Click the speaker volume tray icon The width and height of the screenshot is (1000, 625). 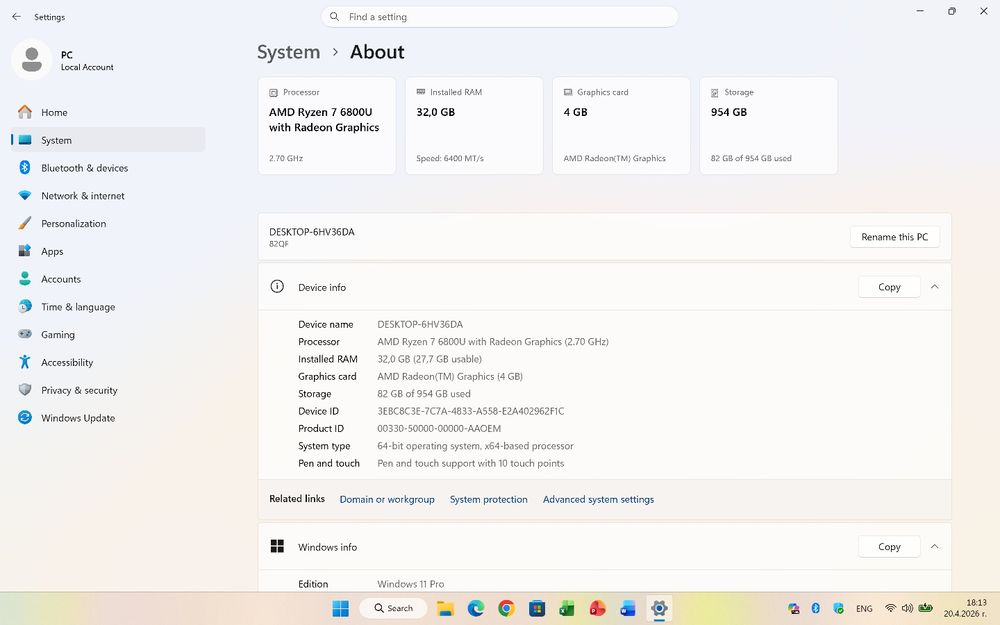[907, 608]
